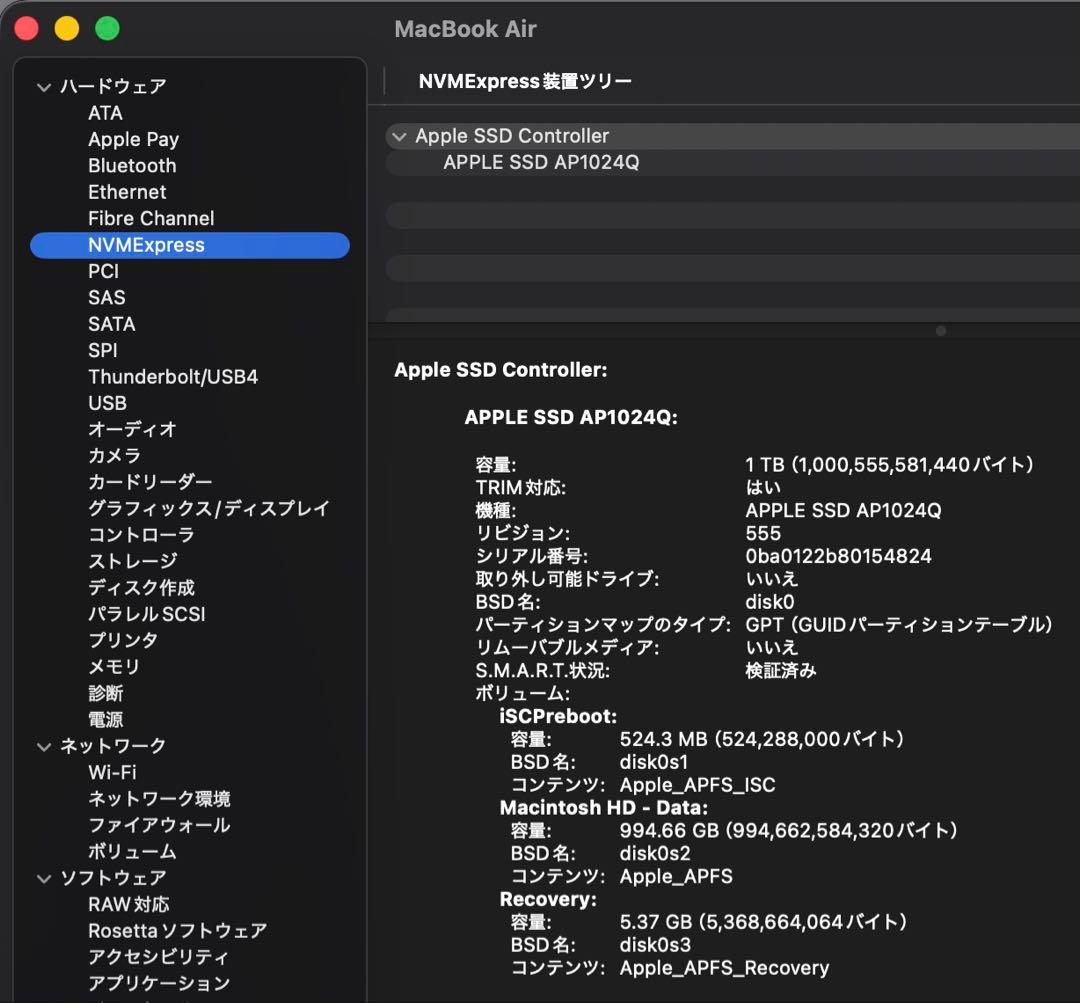Collapse the ネットワーク disclosure triangle

[x=44, y=745]
